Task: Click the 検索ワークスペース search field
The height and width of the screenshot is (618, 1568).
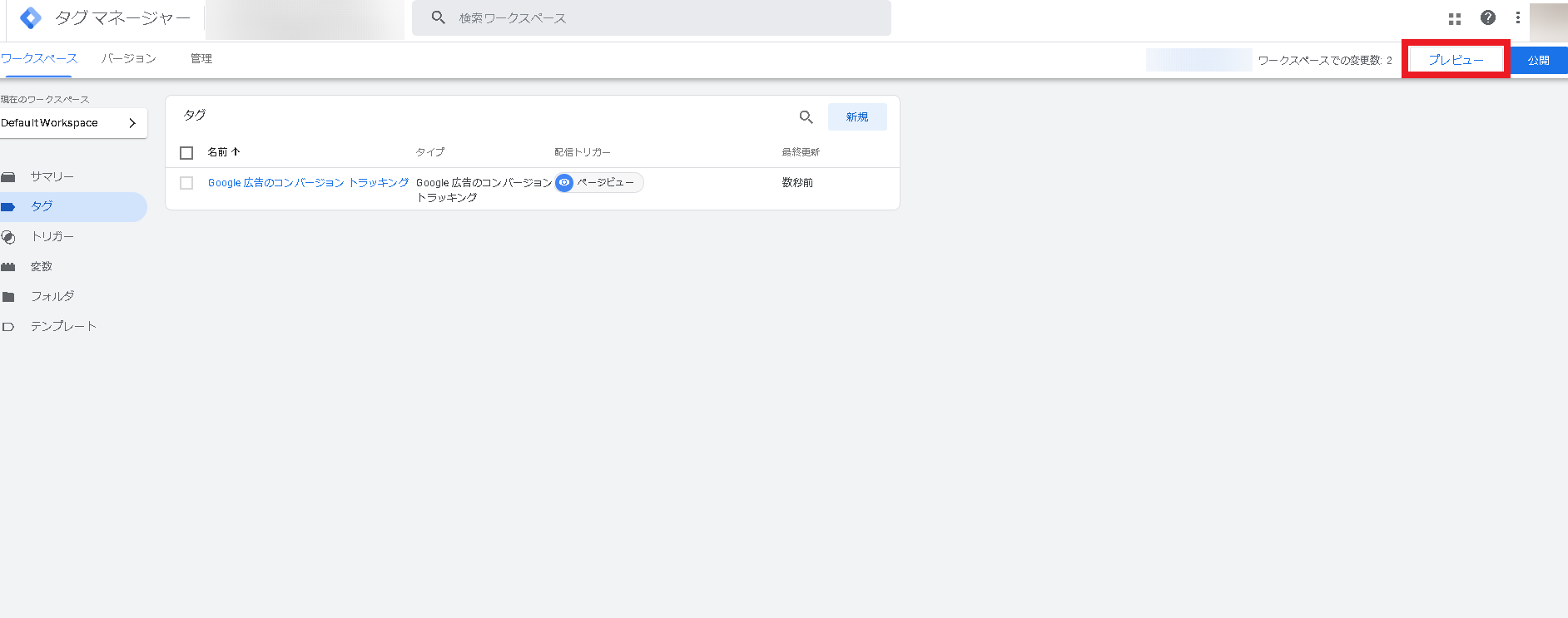Action: [x=652, y=17]
